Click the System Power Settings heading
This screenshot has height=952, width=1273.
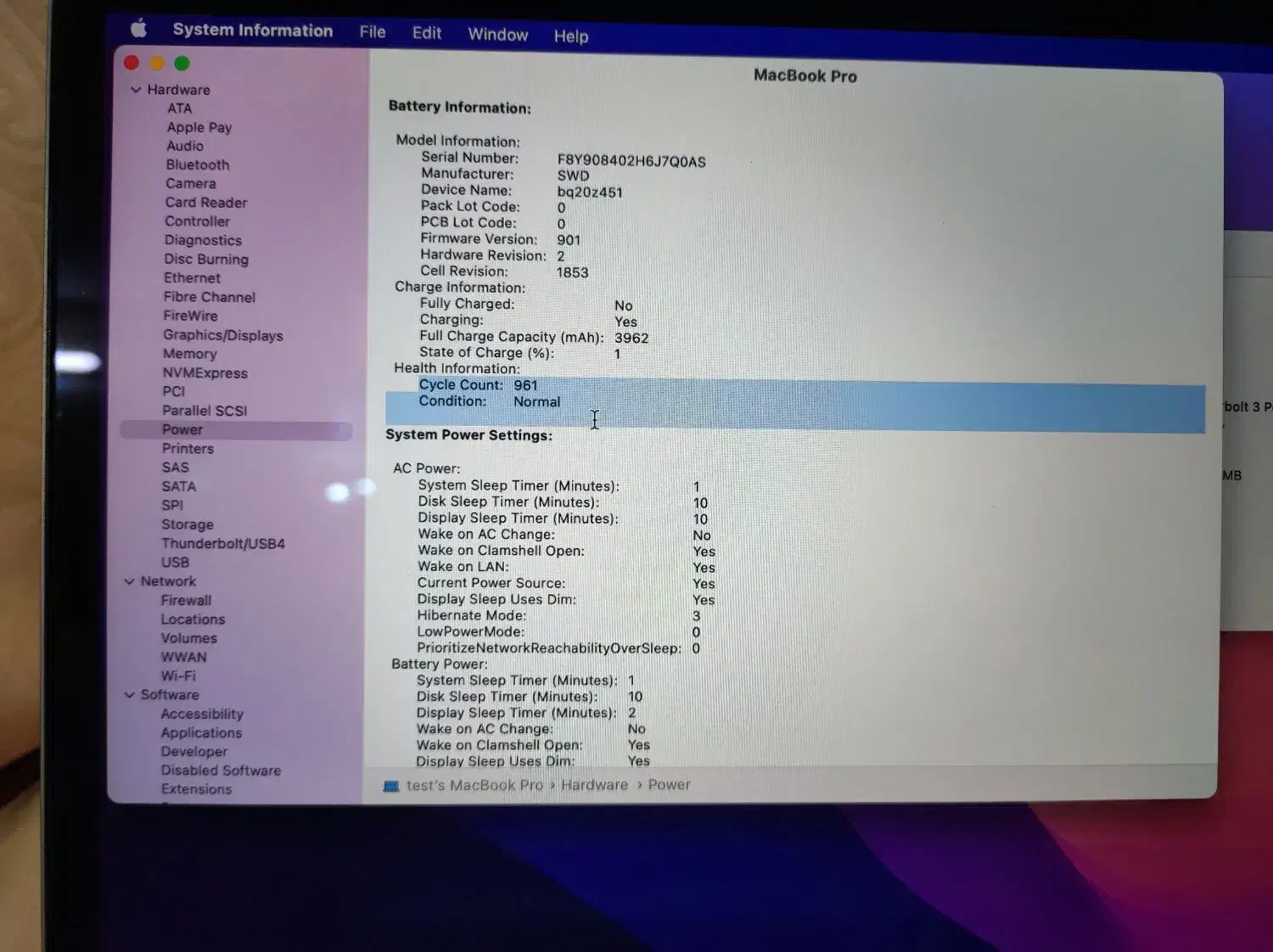click(468, 435)
